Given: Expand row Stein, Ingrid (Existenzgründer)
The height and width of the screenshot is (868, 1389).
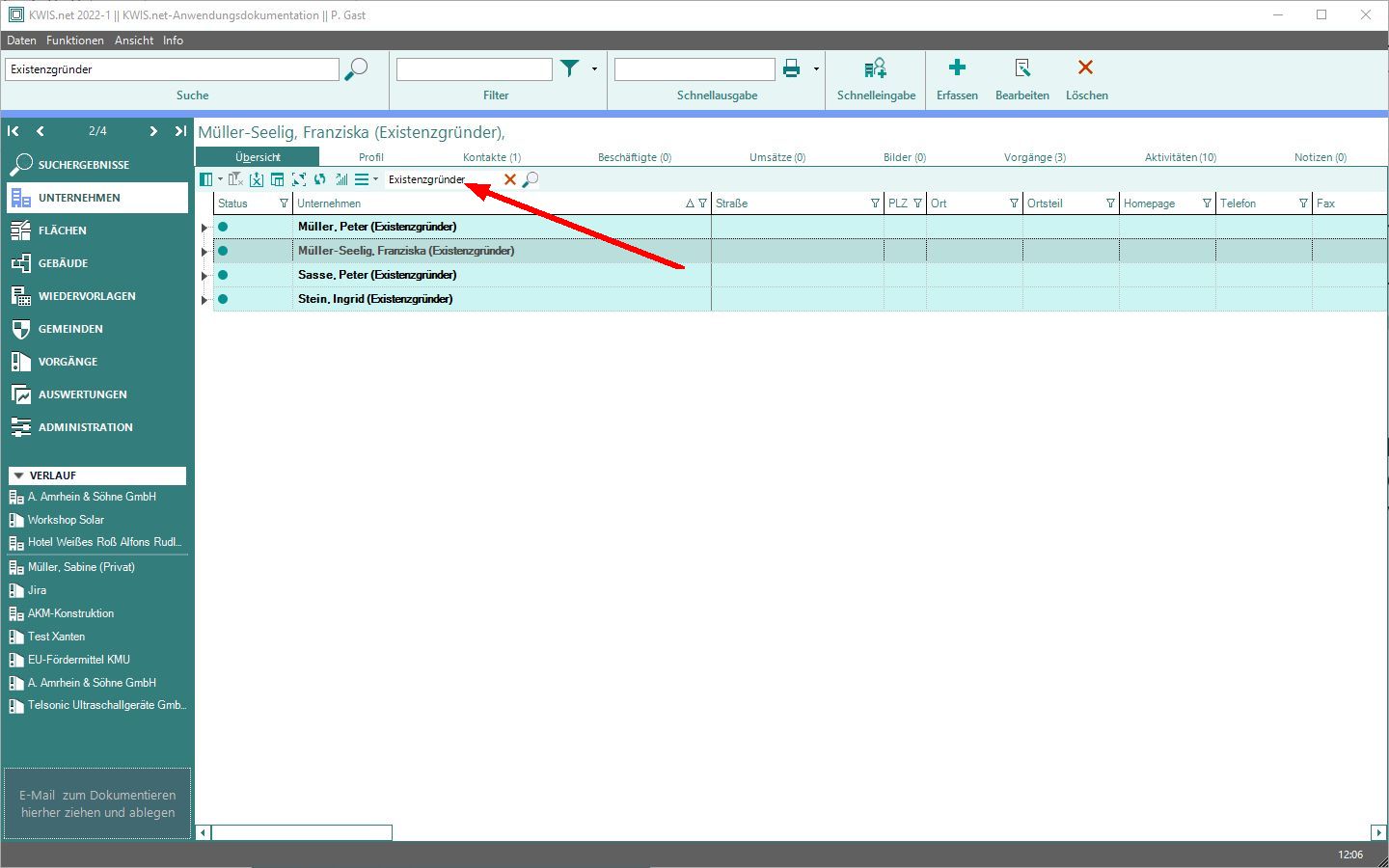Looking at the screenshot, I should pyautogui.click(x=204, y=300).
